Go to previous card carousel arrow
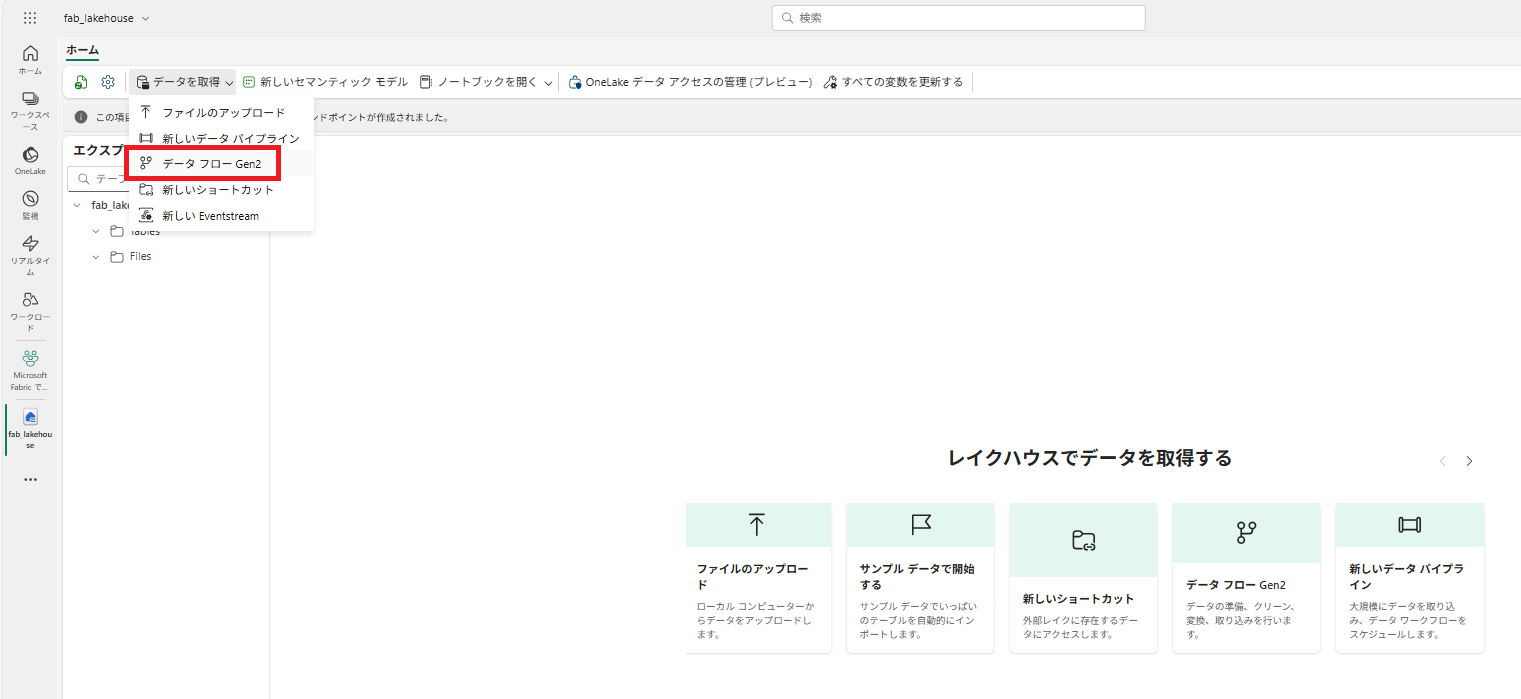 (1442, 461)
